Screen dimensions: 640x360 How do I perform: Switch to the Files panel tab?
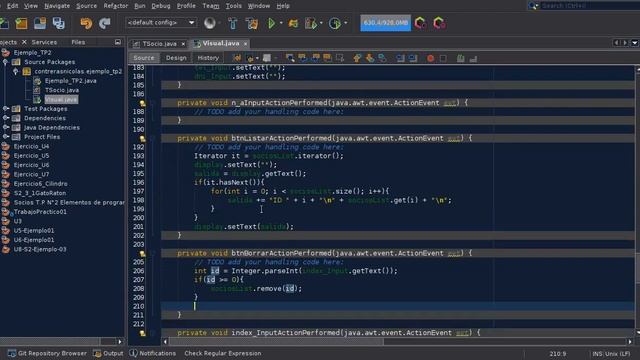[78, 42]
